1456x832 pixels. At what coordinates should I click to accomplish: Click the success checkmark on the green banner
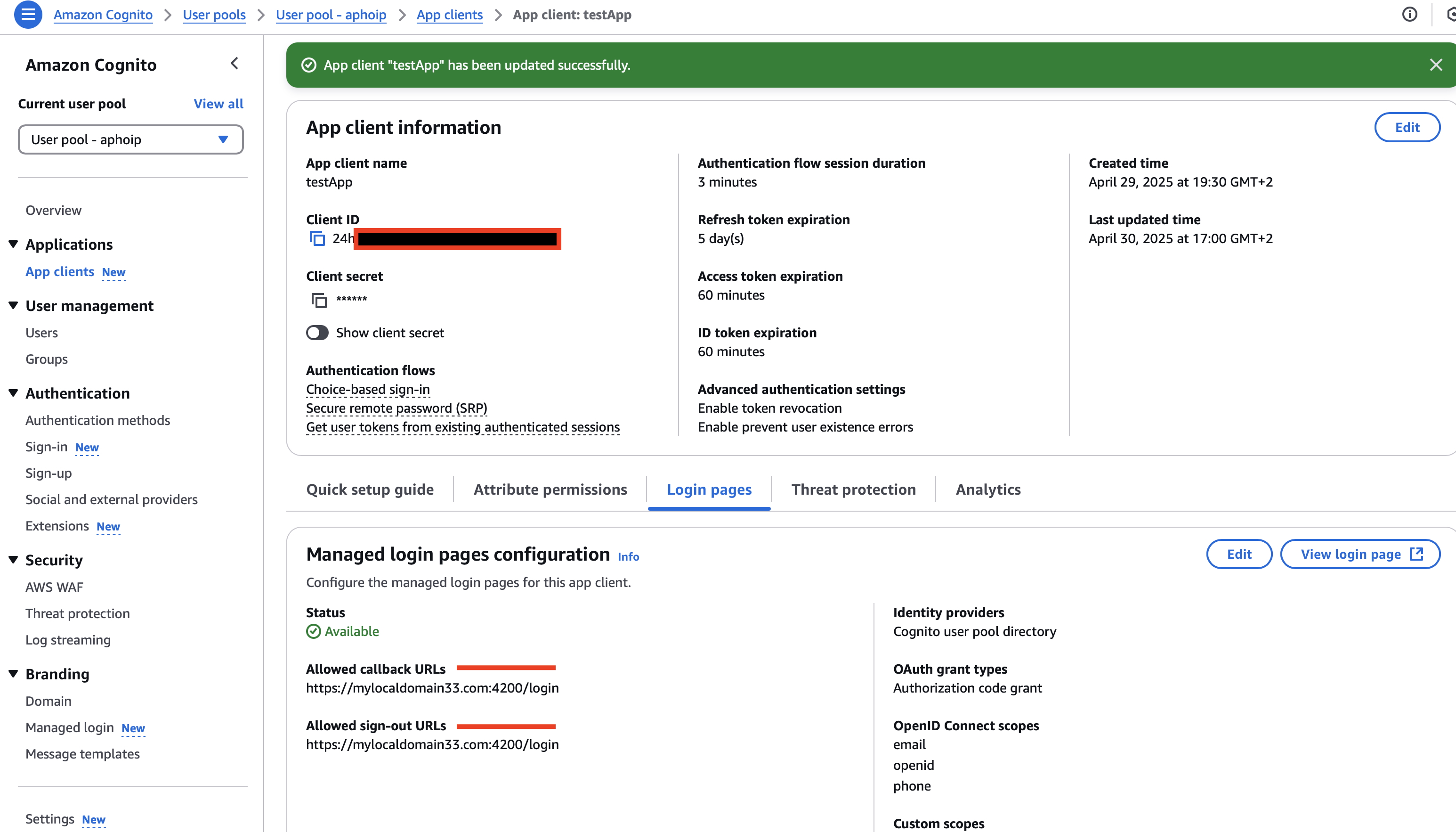(309, 65)
